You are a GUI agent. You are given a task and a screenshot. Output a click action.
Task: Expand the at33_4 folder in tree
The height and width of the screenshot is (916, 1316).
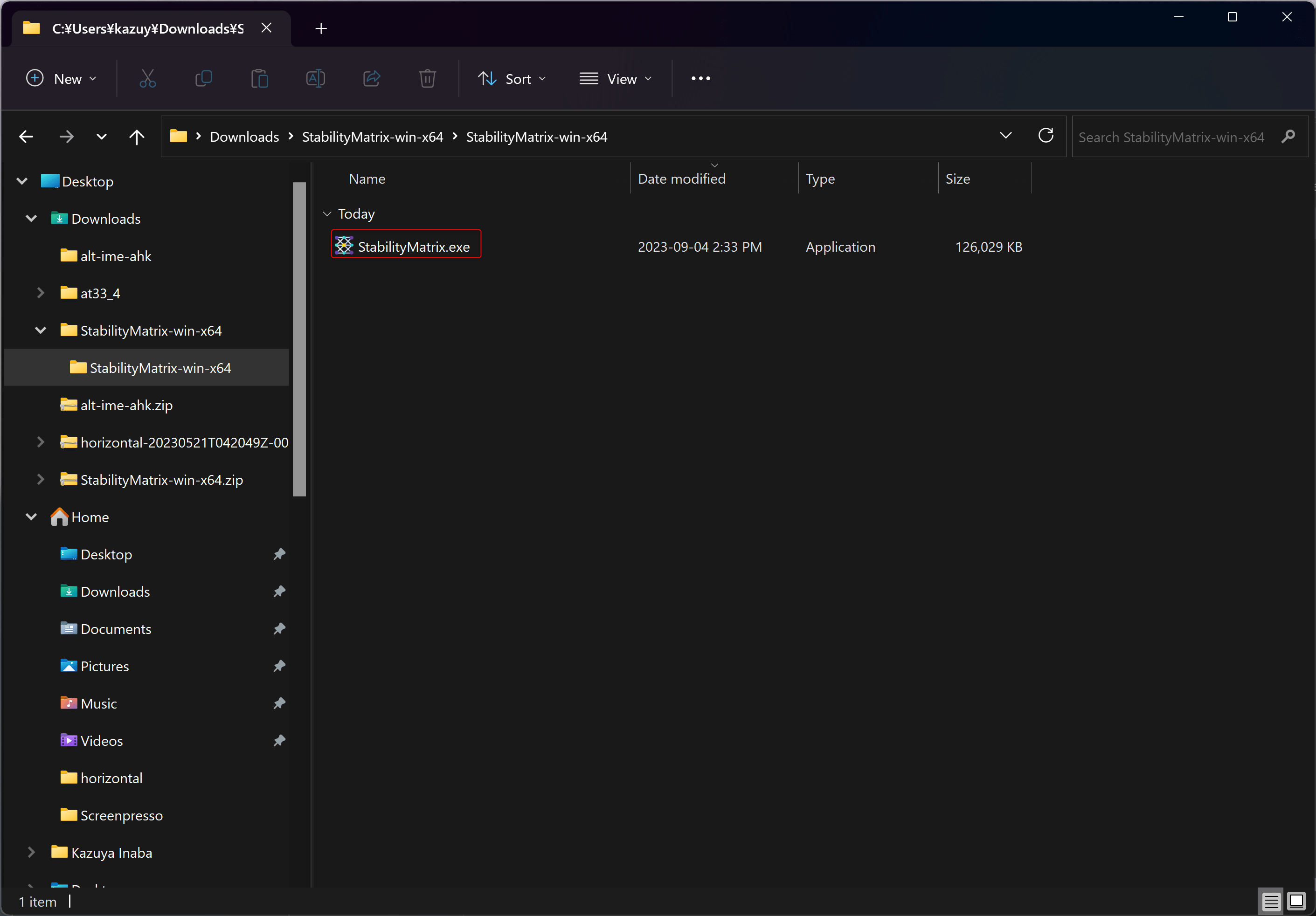[40, 293]
